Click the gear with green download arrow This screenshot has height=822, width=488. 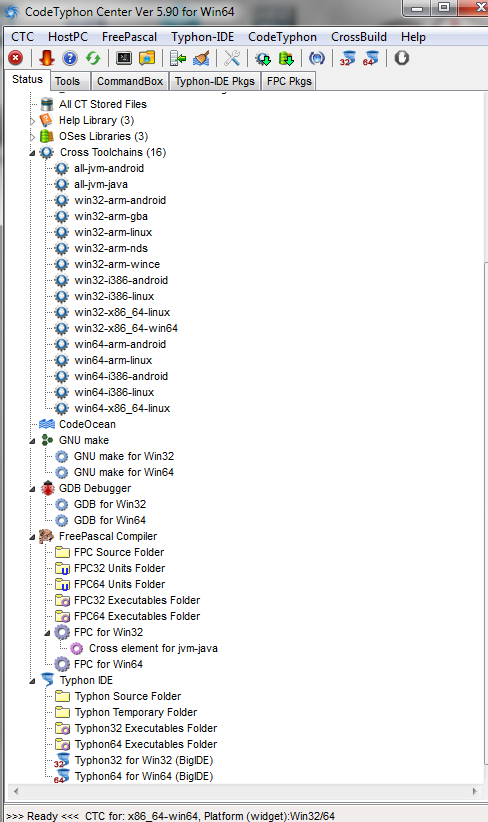coord(263,58)
